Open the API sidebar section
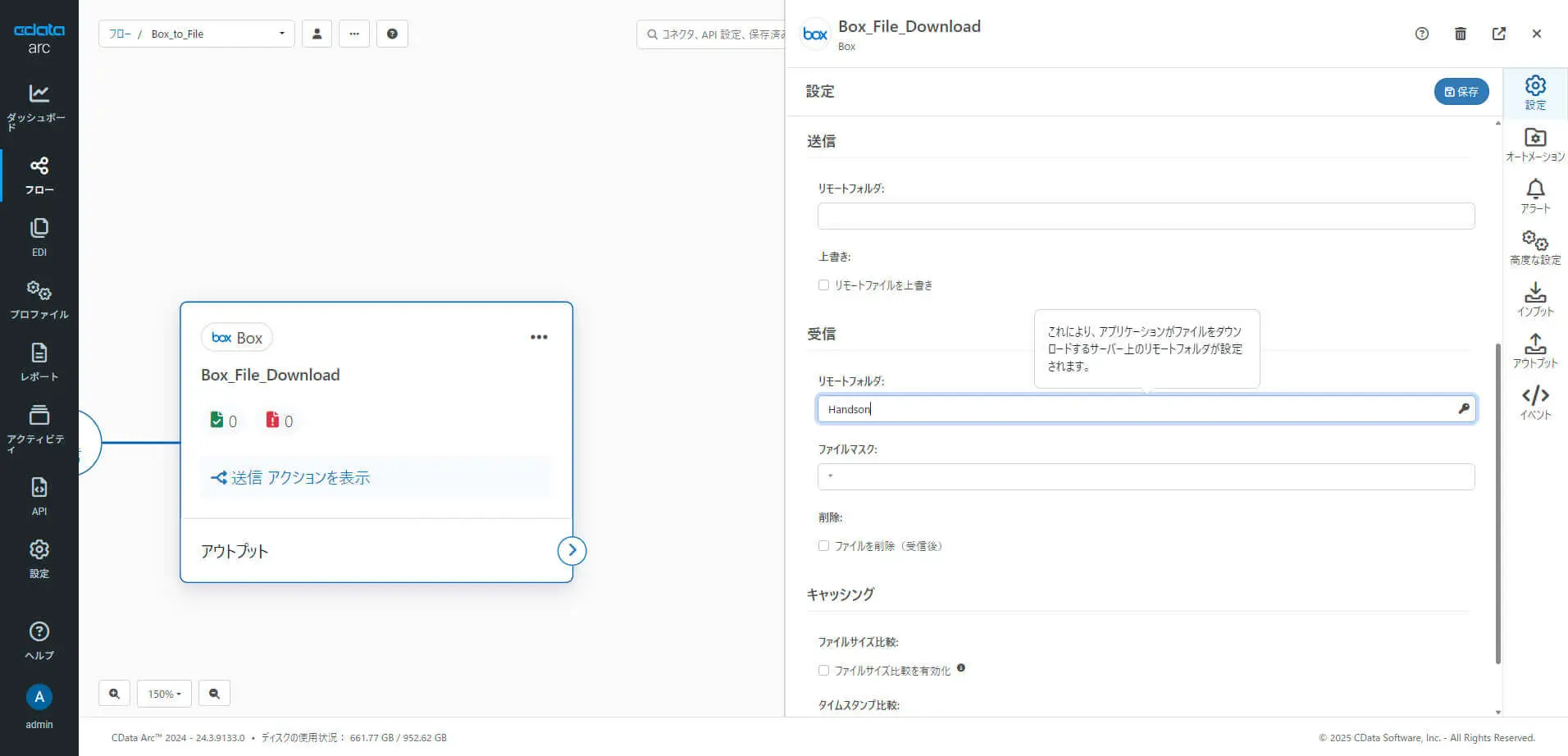The image size is (1568, 756). tap(39, 496)
